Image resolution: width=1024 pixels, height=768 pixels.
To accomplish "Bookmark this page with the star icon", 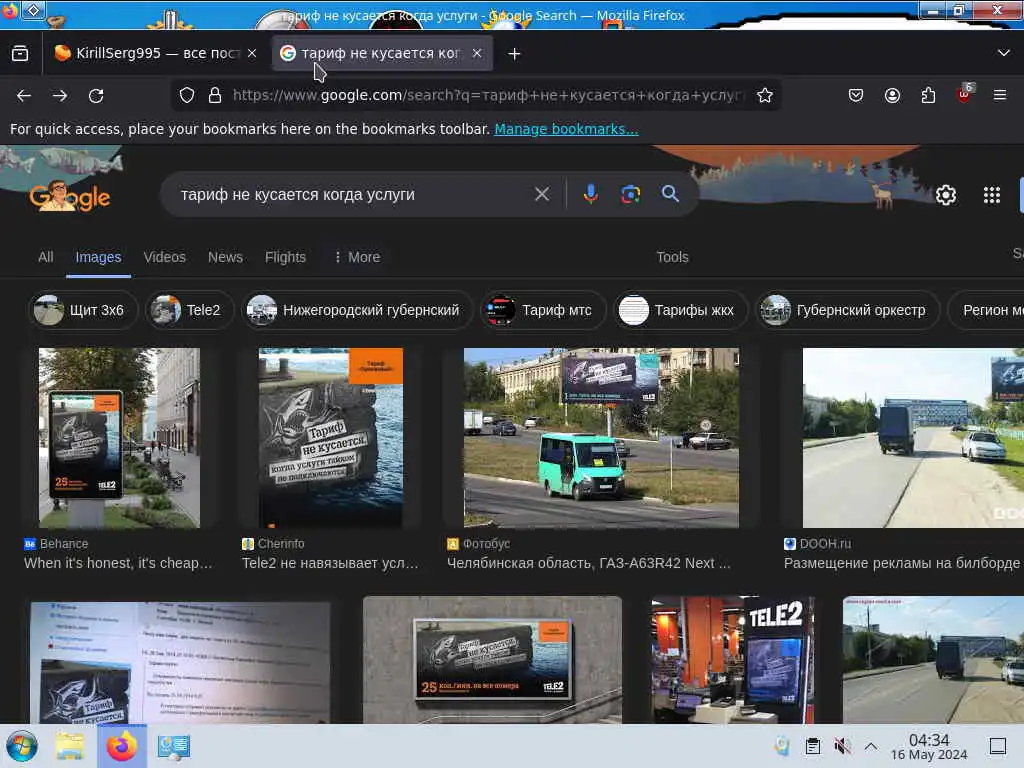I will [x=765, y=95].
